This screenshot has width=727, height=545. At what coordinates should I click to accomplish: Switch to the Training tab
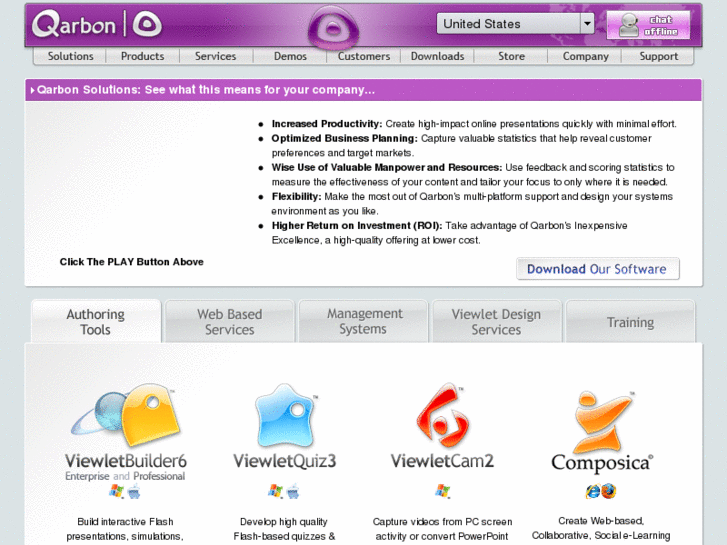[x=631, y=321]
